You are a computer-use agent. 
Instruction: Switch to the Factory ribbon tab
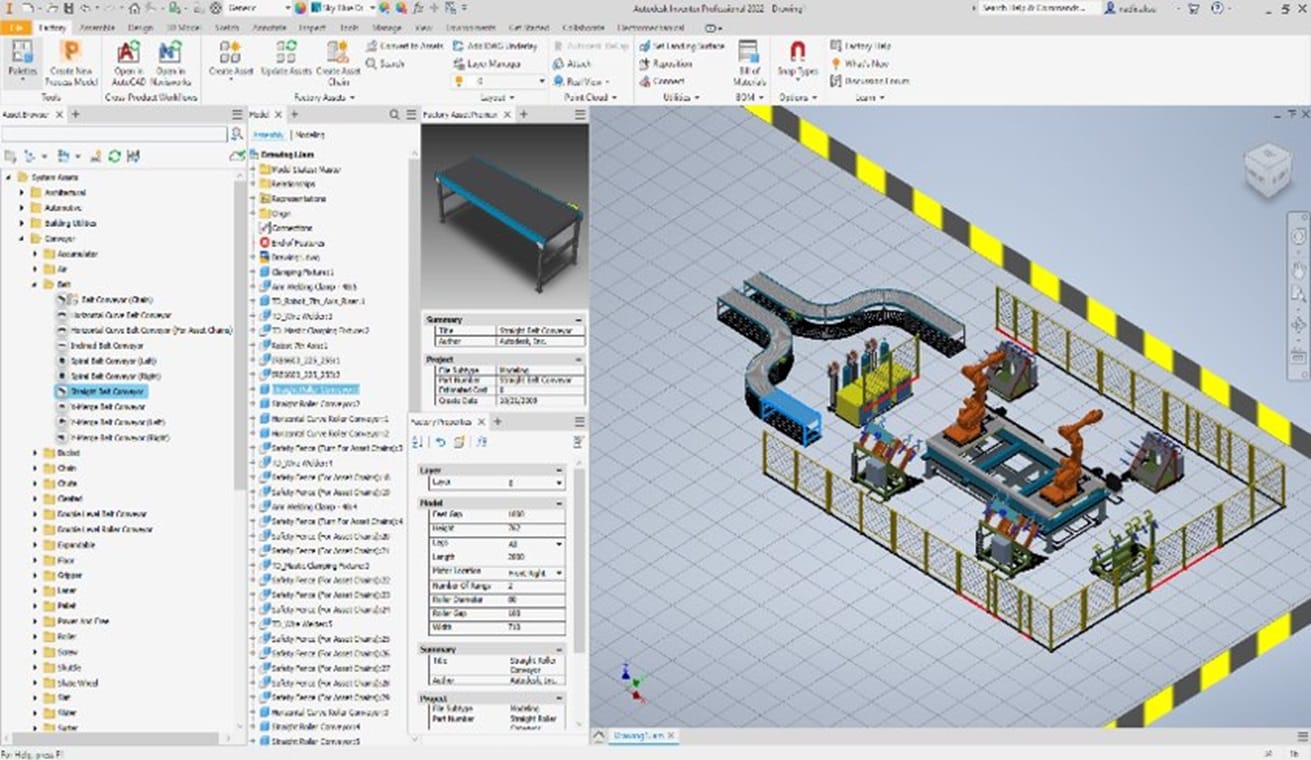pyautogui.click(x=51, y=28)
